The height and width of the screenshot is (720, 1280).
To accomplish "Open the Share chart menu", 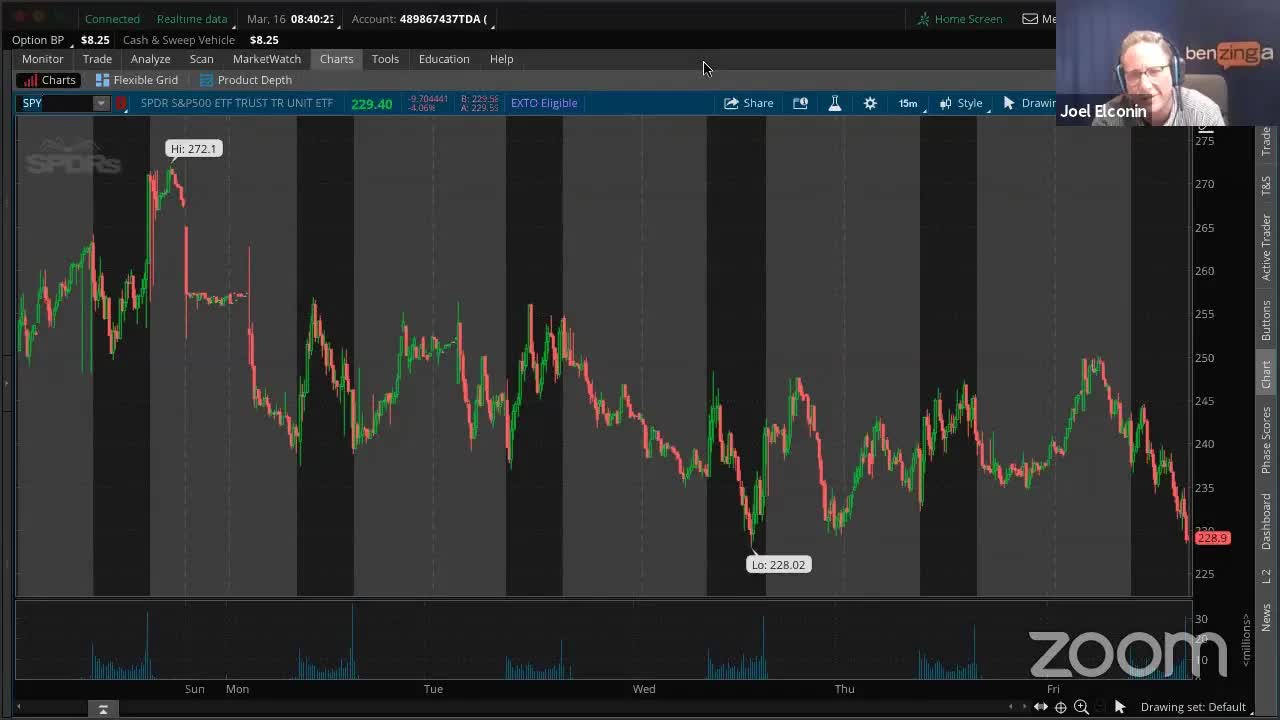I will tap(748, 103).
